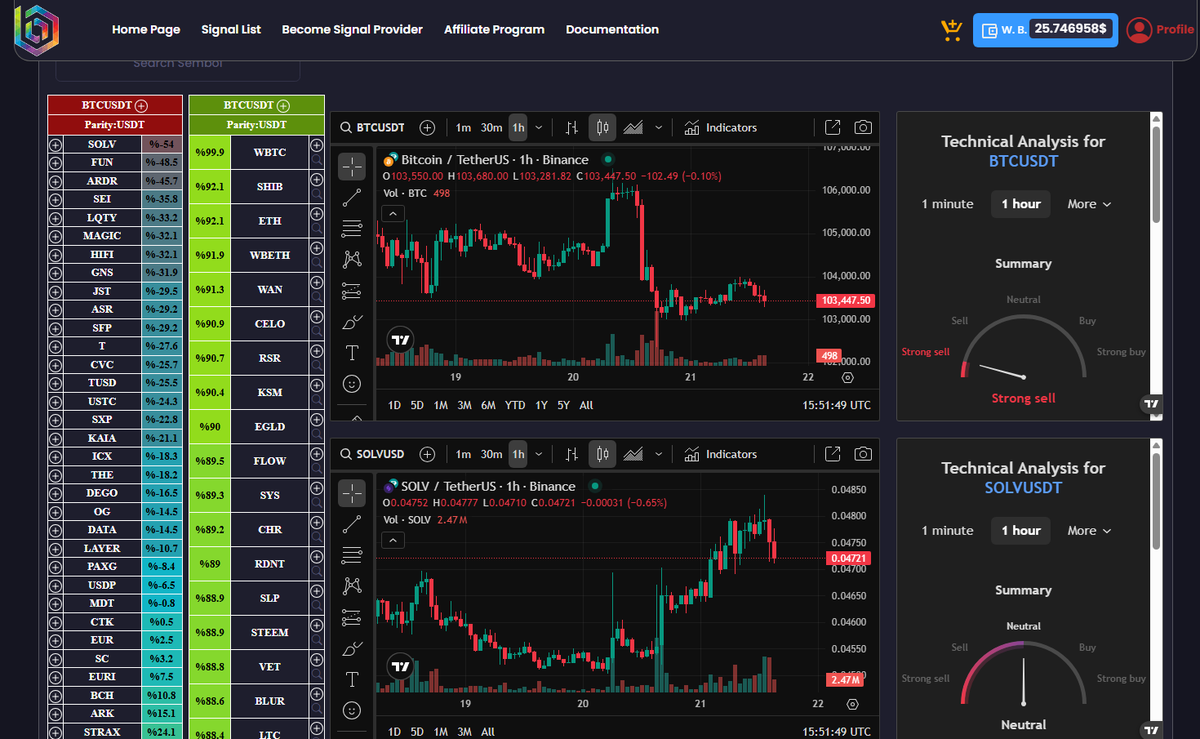Viewport: 1200px width, 739px height.
Task: Open Indicators in BTCUSDT chart
Action: (x=721, y=127)
